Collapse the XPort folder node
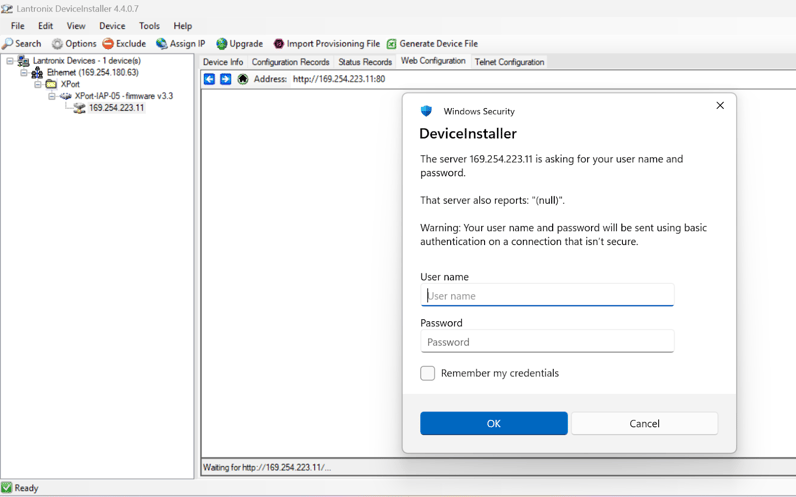The height and width of the screenshot is (497, 796). (38, 84)
